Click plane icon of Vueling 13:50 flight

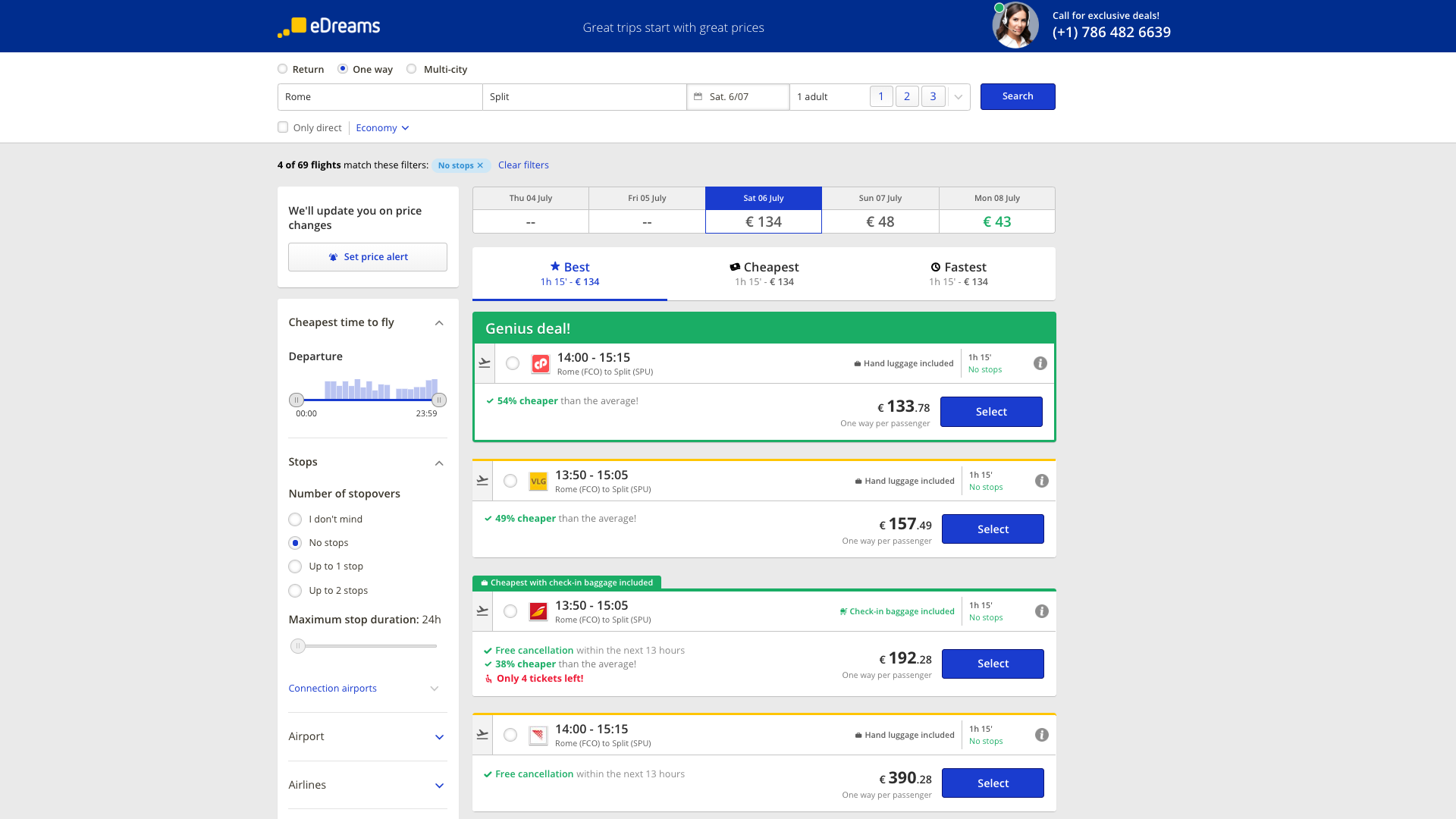click(x=482, y=481)
